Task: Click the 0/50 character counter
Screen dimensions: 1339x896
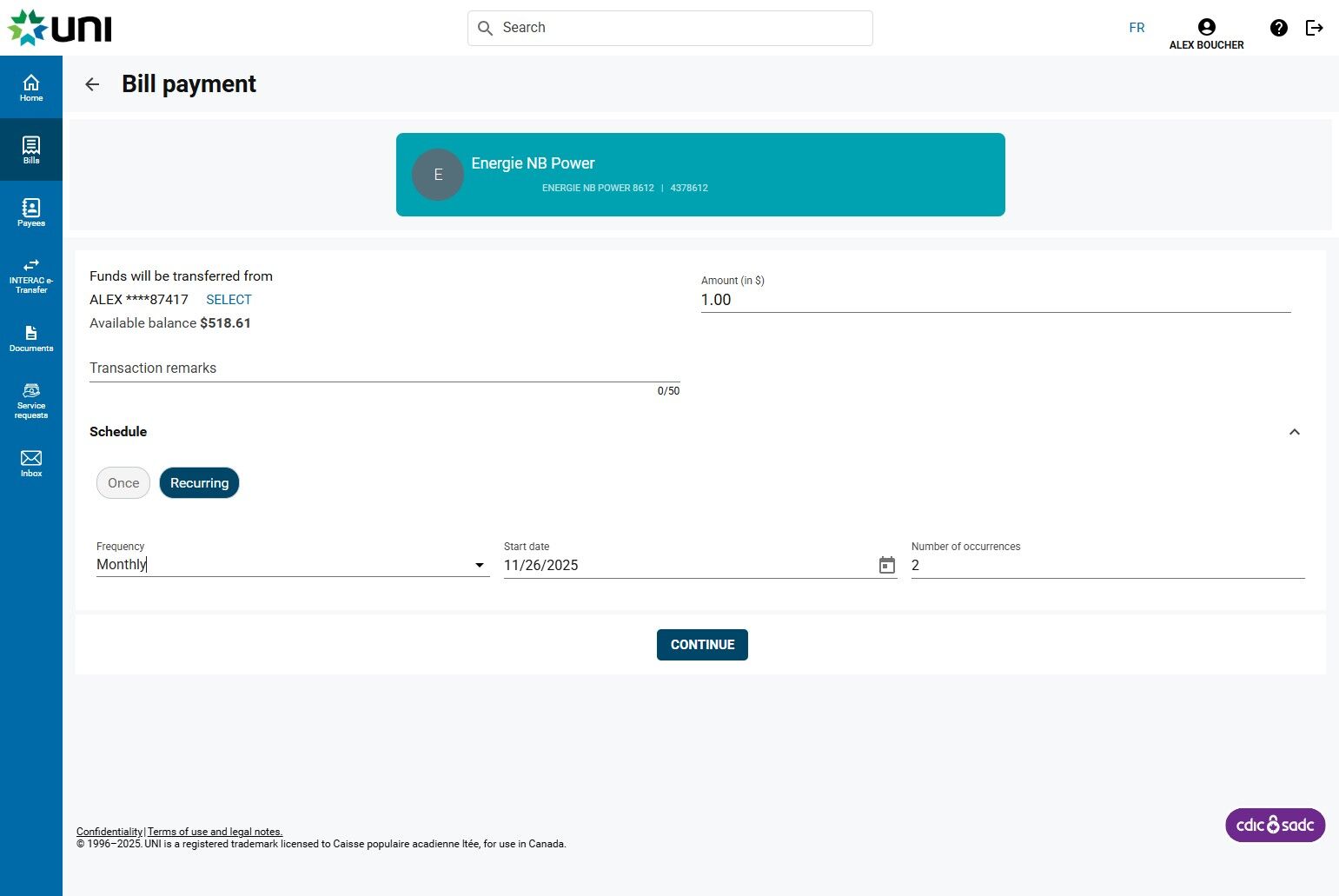Action: pos(668,391)
